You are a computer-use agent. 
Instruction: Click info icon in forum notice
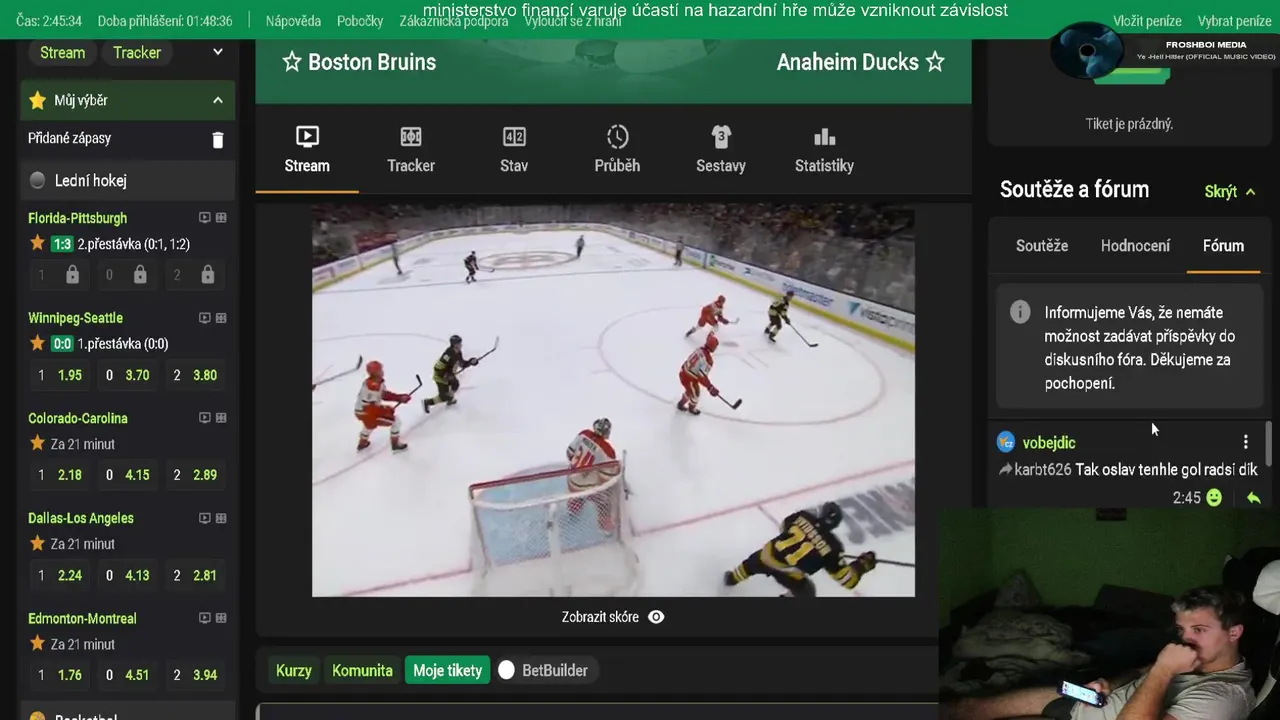point(1020,312)
